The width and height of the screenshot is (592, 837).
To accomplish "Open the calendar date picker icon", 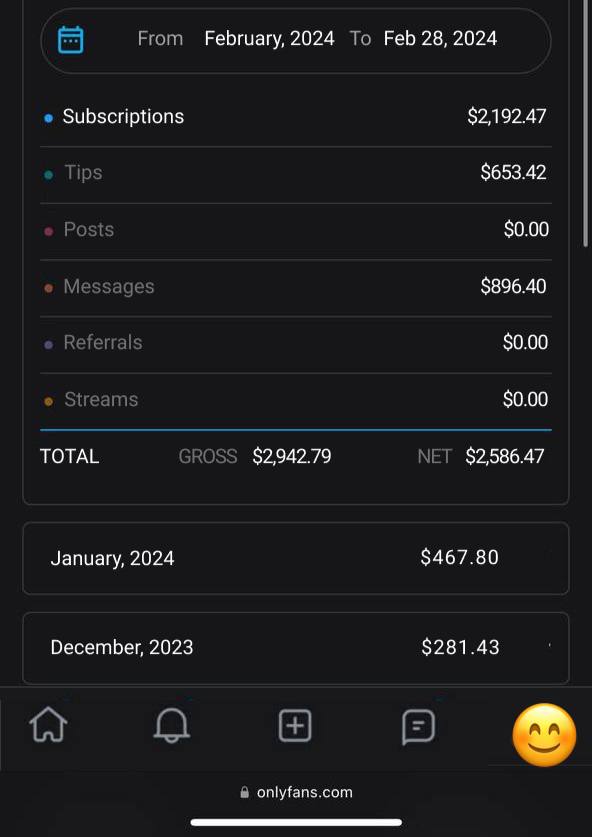I will [70, 40].
